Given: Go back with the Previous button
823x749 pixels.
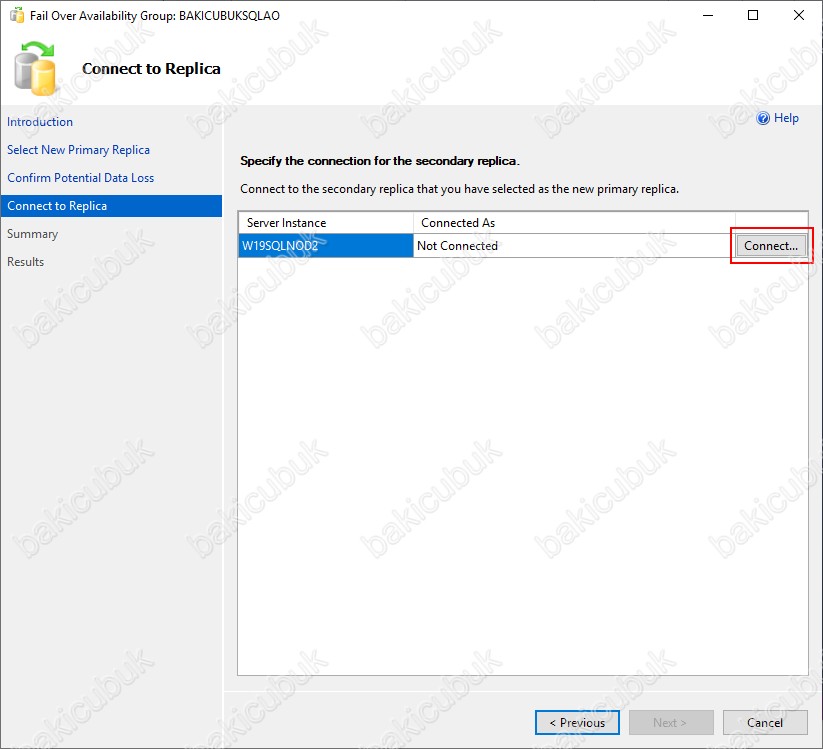Looking at the screenshot, I should [x=577, y=723].
